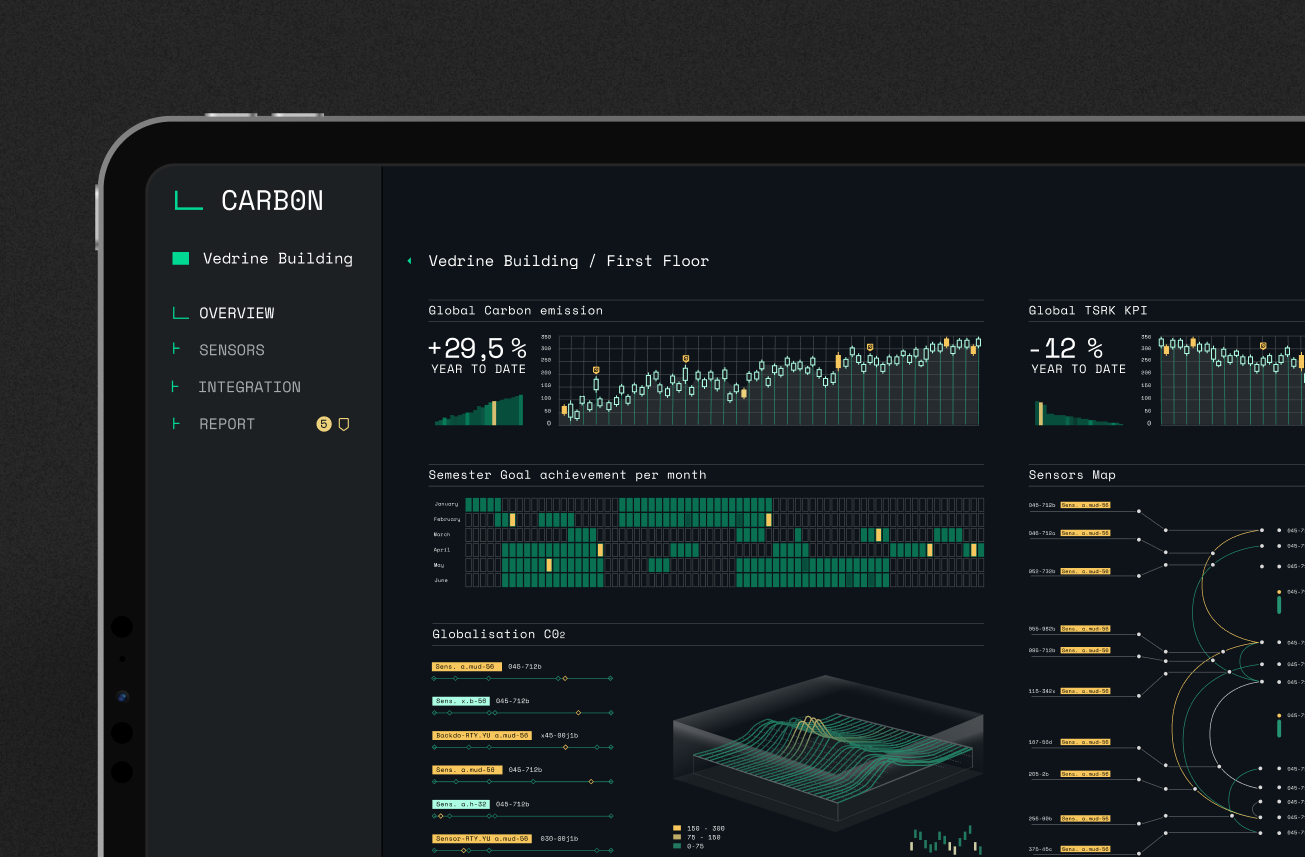Viewport: 1305px width, 857px height.
Task: Open the INTEGRATION menu item
Action: pyautogui.click(x=249, y=387)
